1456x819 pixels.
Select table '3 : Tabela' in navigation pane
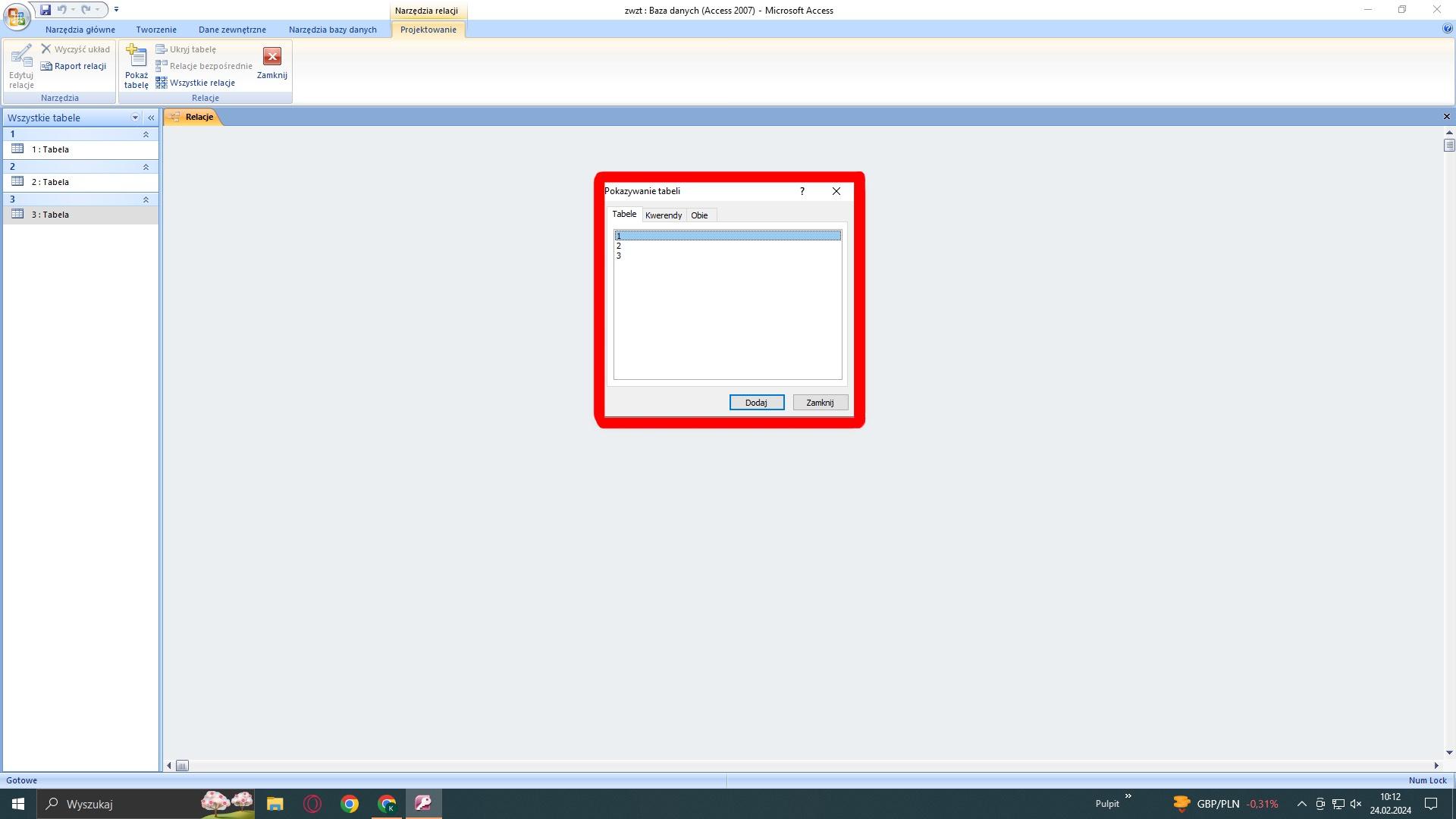[x=80, y=215]
